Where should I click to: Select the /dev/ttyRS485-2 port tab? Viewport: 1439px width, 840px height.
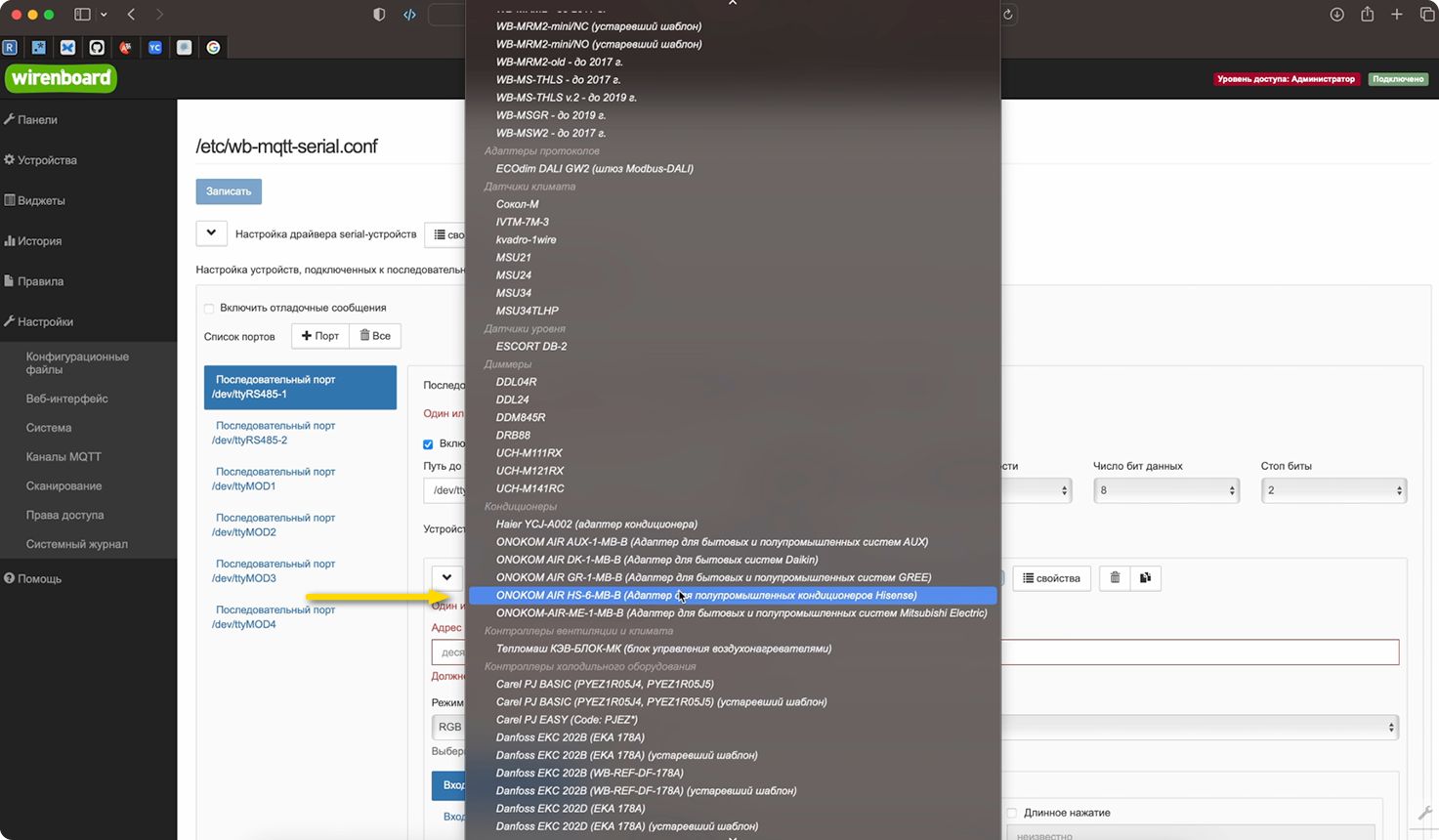(x=300, y=433)
